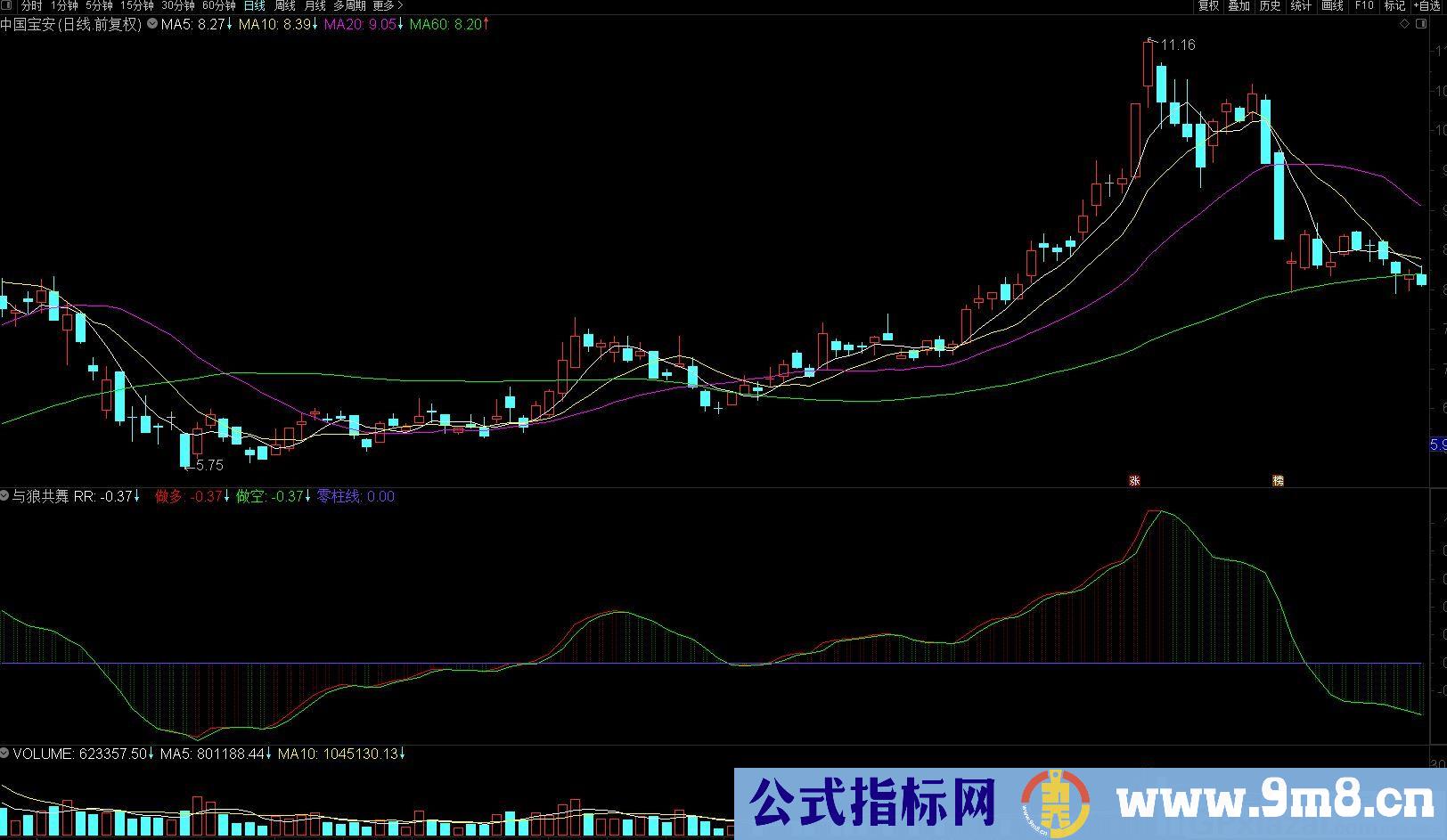Click the diamond icon at chart corner

1405,24
